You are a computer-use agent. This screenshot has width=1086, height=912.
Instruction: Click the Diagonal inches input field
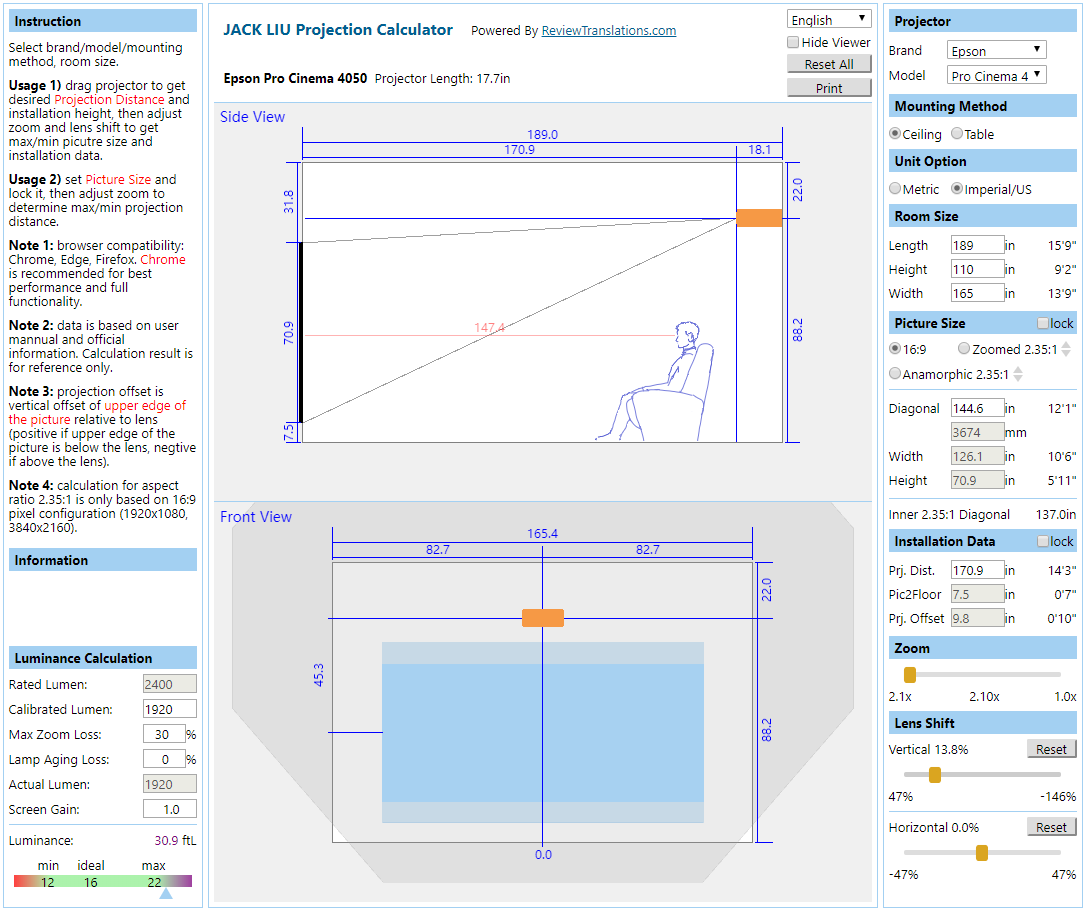pyautogui.click(x=977, y=409)
